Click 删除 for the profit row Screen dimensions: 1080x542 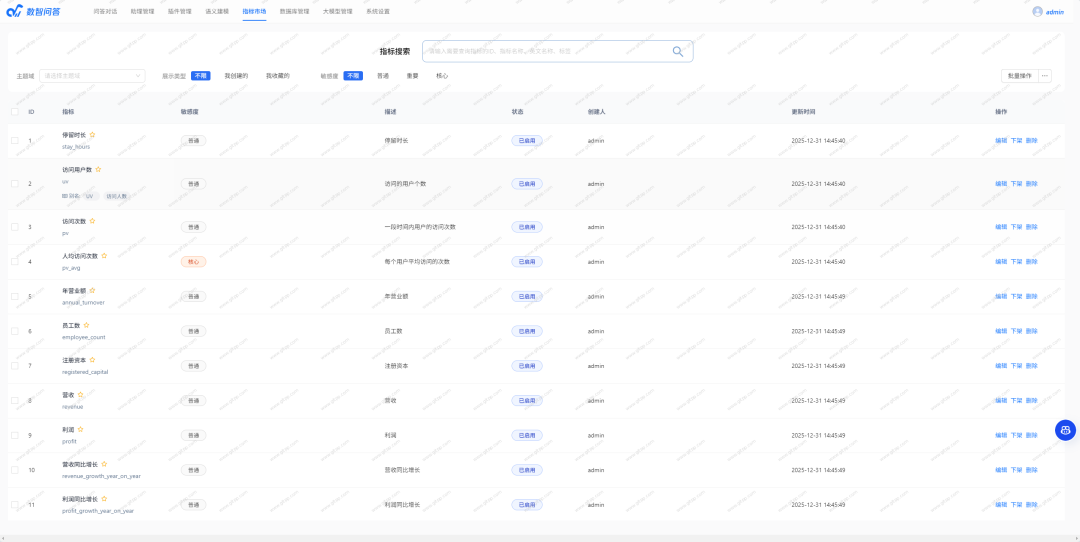pos(1031,435)
